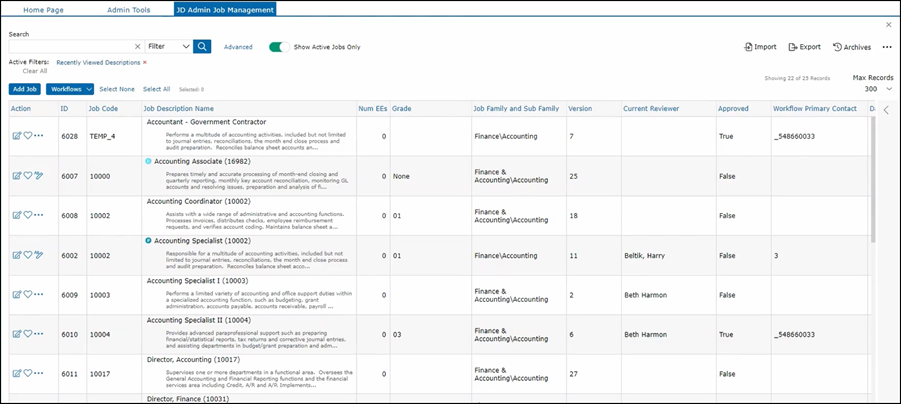Open the Filter dropdown next to search
The height and width of the screenshot is (404, 901).
click(x=168, y=46)
